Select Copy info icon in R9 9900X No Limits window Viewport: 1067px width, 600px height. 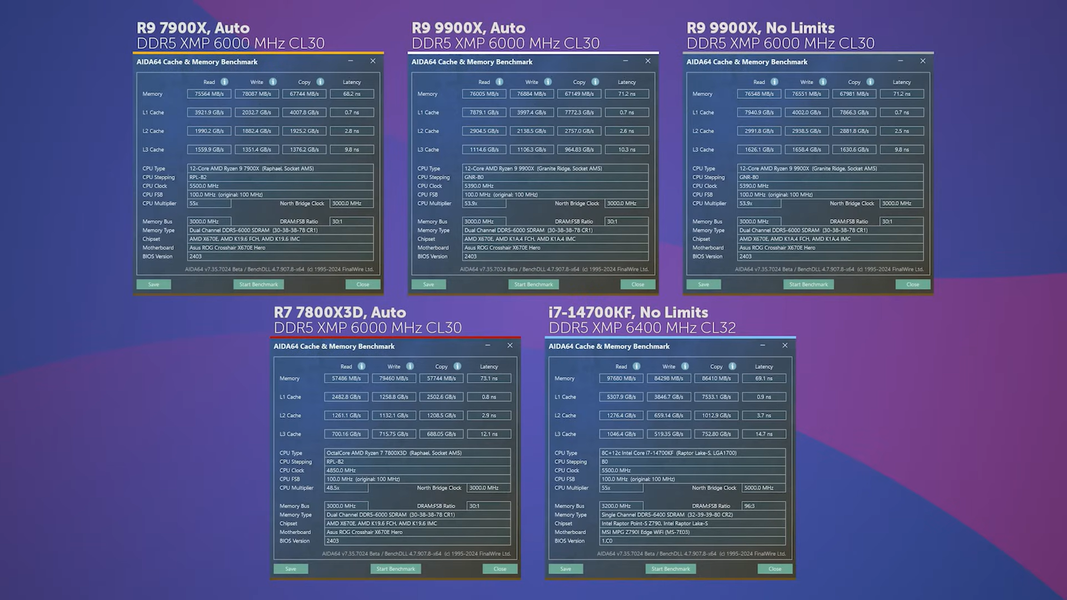870,82
